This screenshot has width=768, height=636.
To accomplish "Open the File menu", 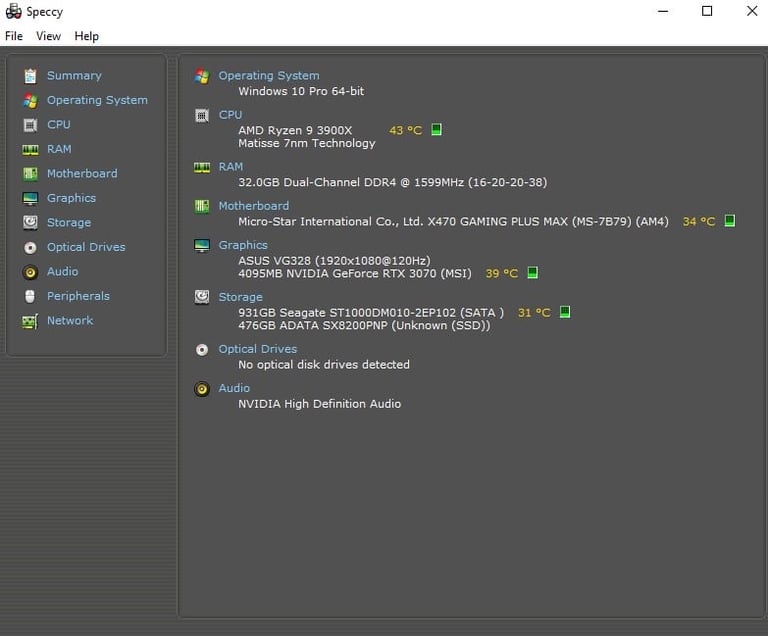I will click(x=14, y=36).
